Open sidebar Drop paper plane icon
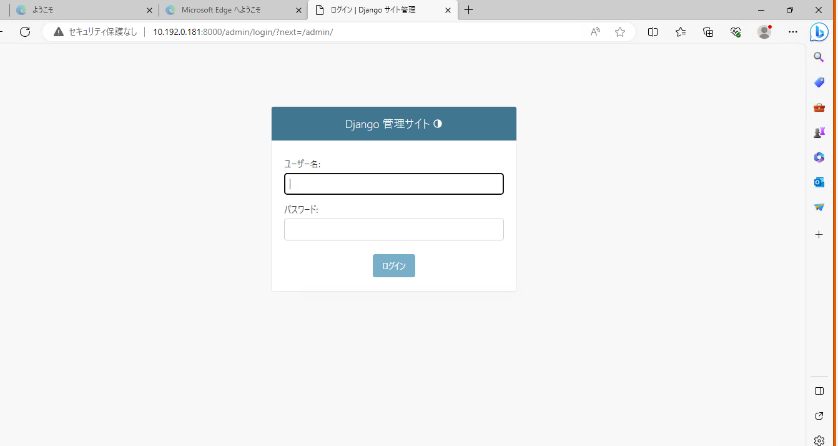Viewport: 838px width, 446px height. click(x=819, y=207)
